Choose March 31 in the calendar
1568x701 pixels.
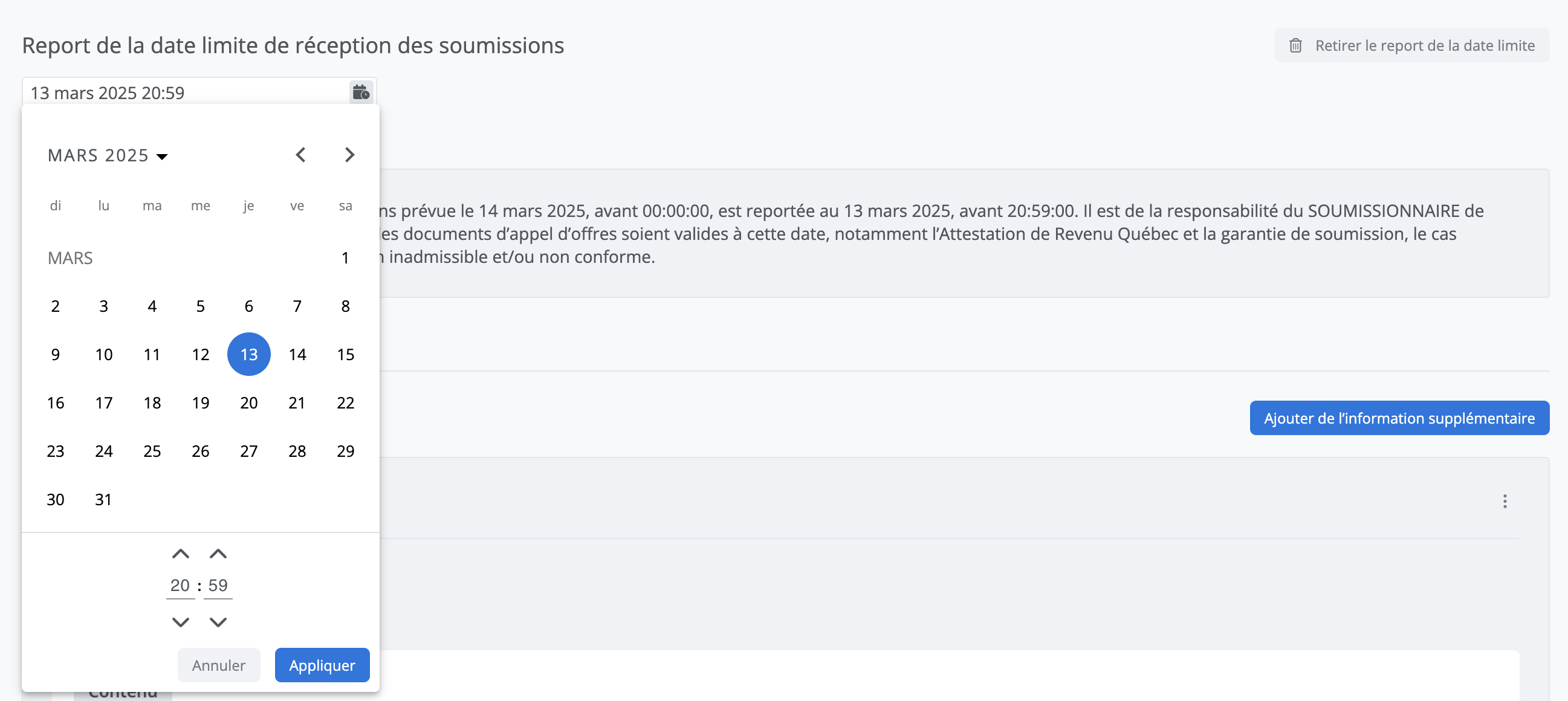103,500
